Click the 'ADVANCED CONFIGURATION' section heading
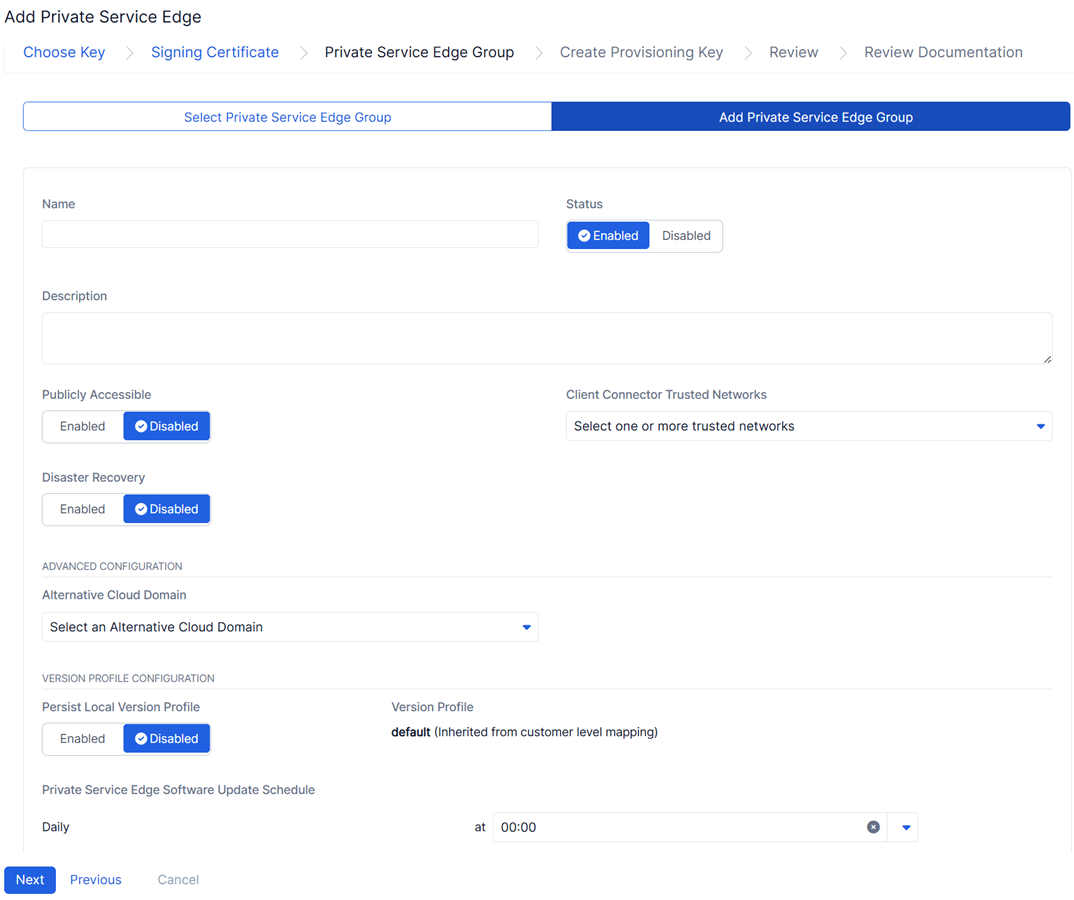 pos(112,566)
